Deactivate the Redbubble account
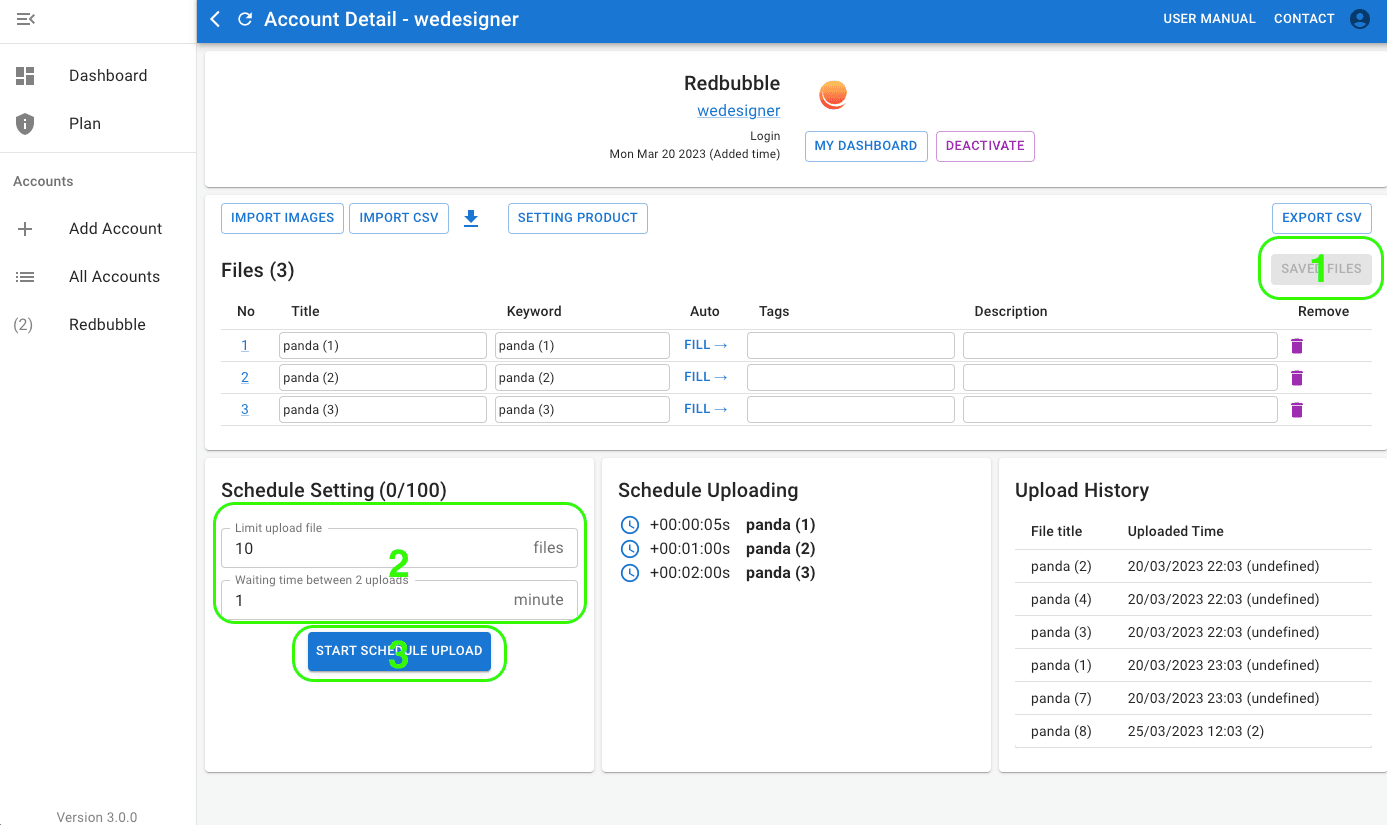 tap(985, 146)
